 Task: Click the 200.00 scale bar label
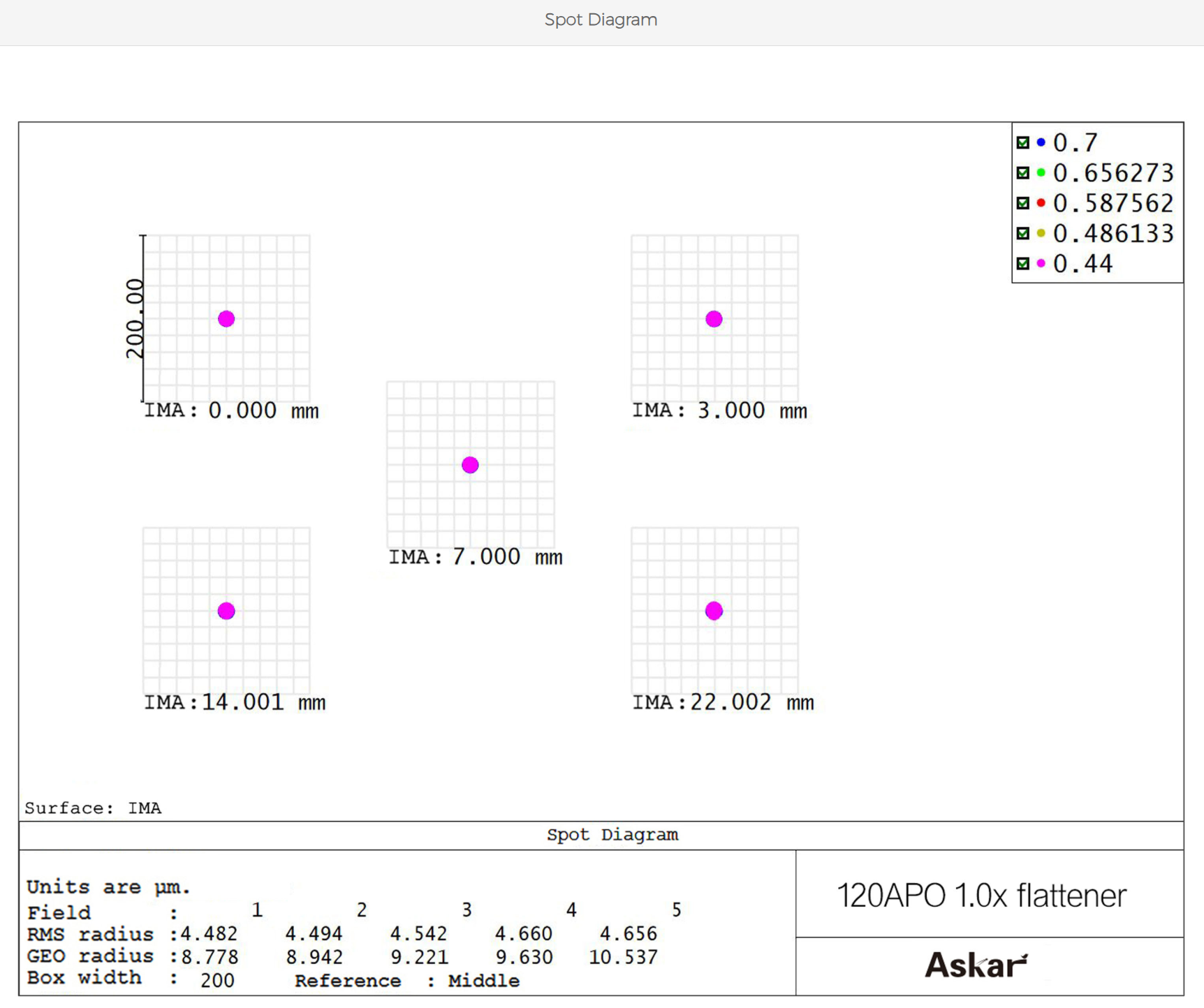tap(134, 318)
